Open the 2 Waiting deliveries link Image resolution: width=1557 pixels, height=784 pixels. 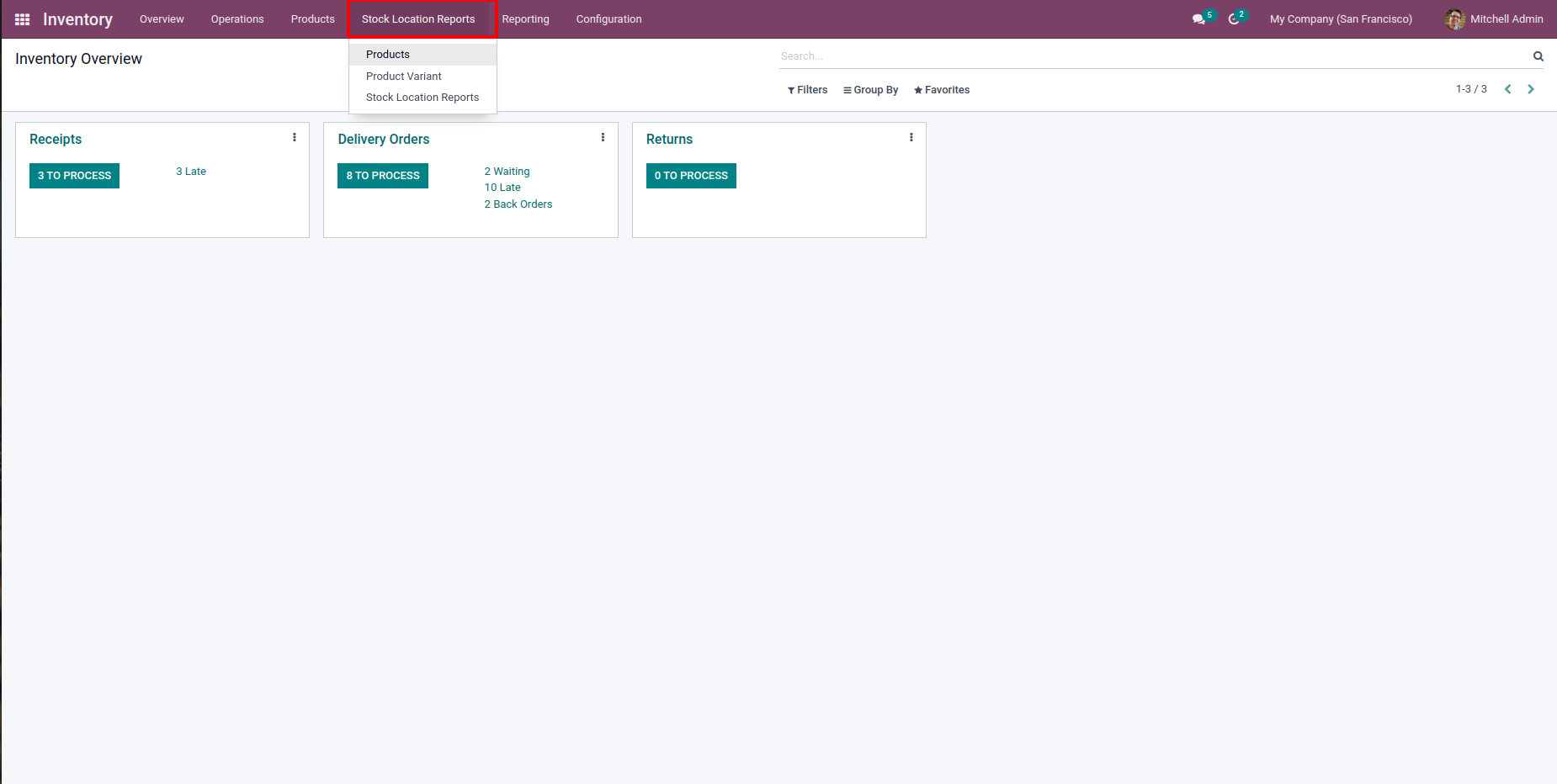click(507, 172)
